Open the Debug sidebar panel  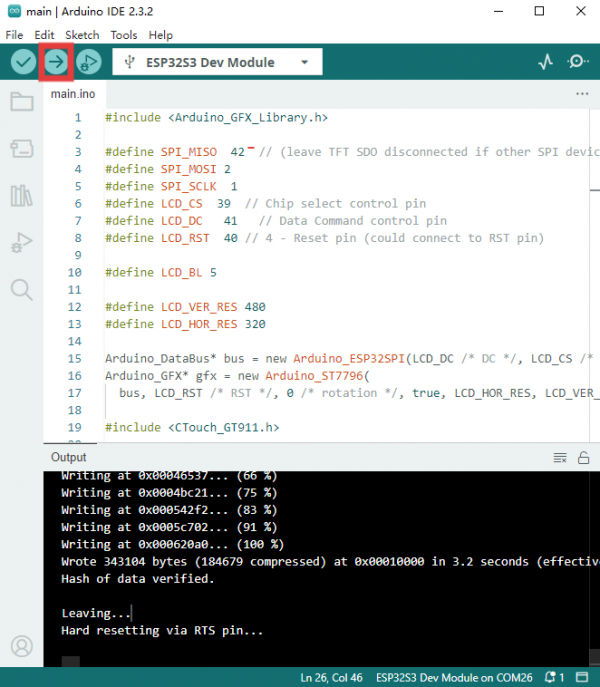(x=21, y=242)
